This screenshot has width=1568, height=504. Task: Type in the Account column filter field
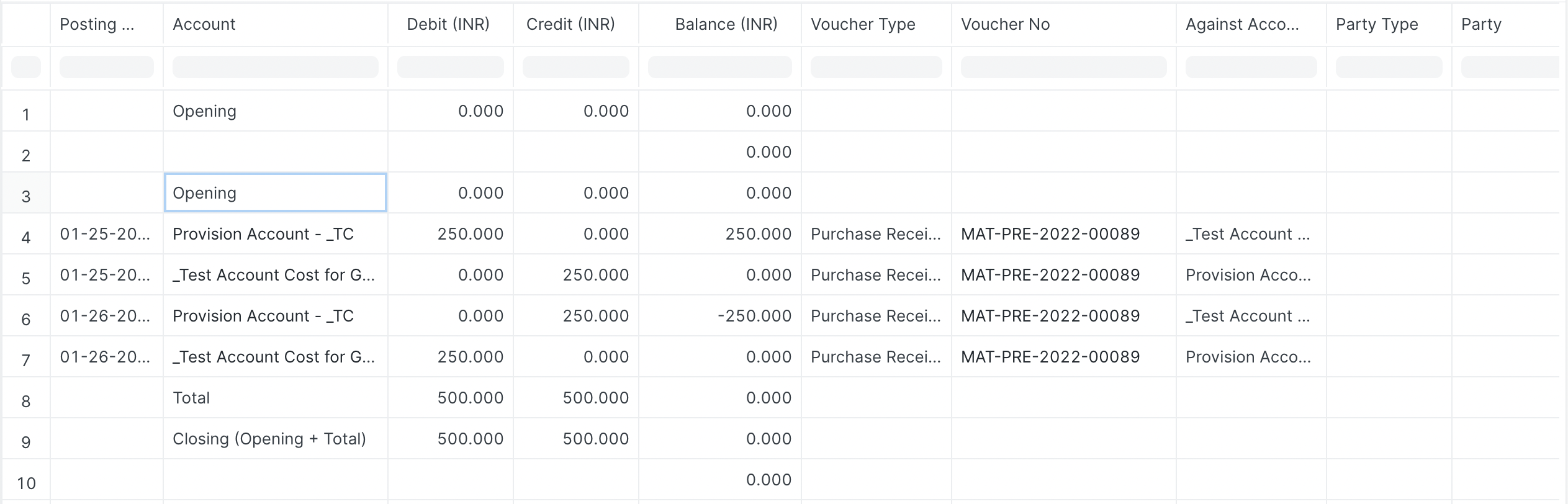tap(275, 67)
